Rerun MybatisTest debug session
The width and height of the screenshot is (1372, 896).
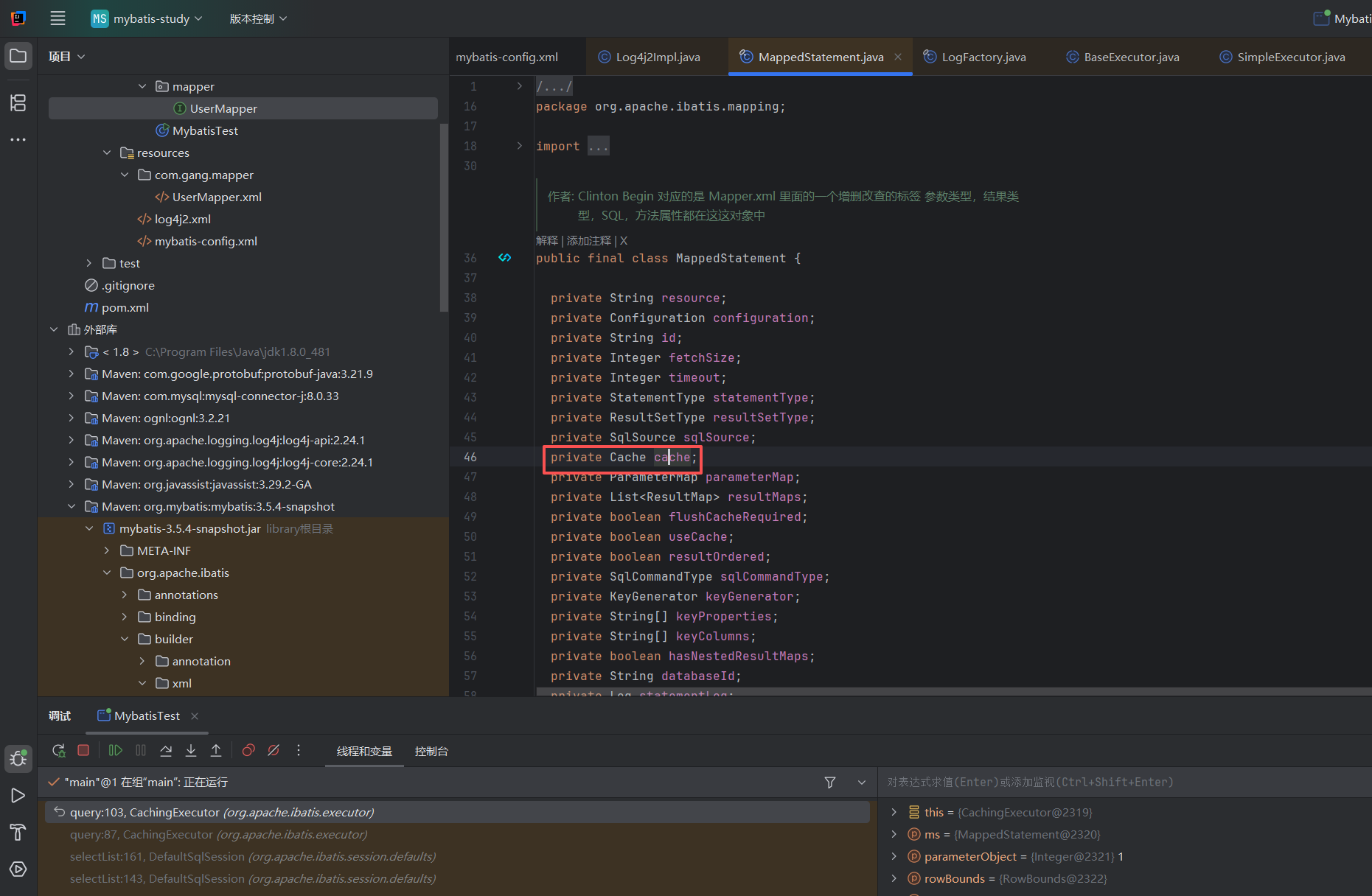pyautogui.click(x=59, y=750)
